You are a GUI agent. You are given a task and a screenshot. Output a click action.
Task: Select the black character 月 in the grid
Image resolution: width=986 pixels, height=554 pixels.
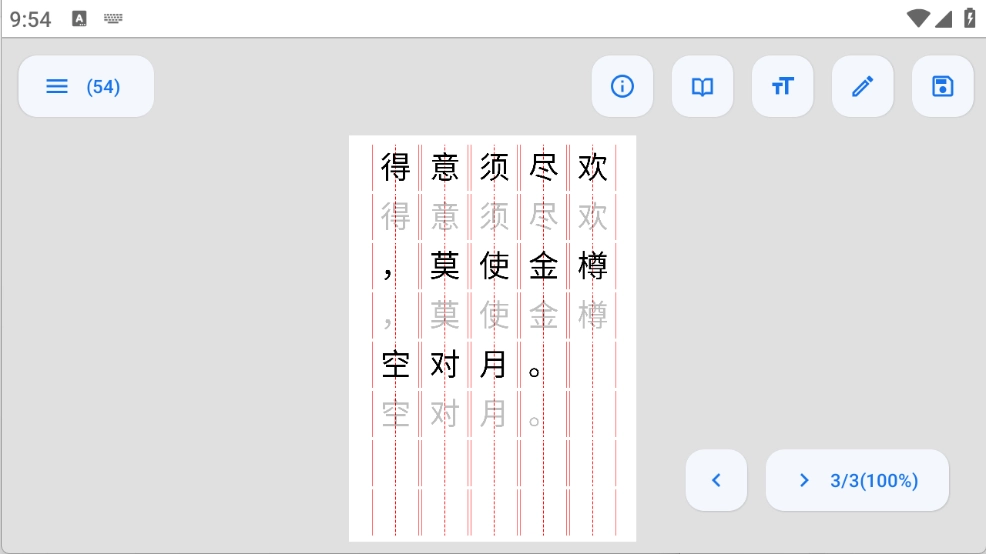pos(494,365)
